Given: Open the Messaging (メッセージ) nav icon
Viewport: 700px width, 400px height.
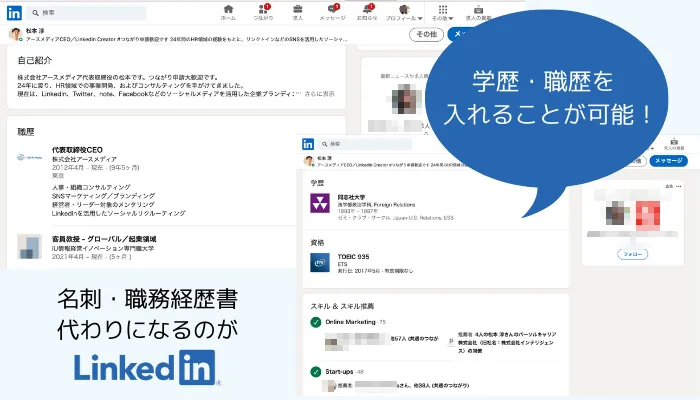Looking at the screenshot, I should point(333,12).
